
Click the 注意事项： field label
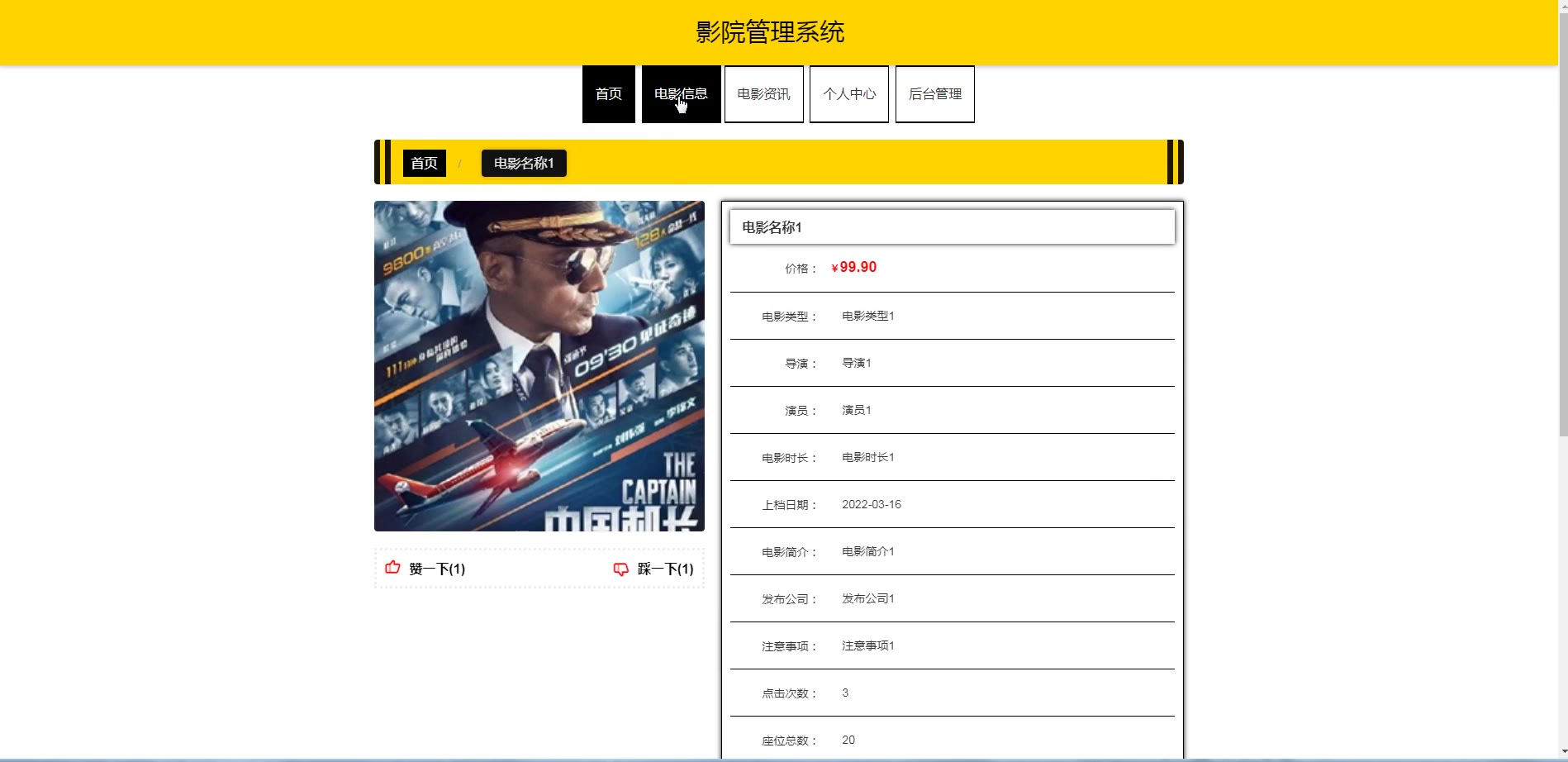790,646
